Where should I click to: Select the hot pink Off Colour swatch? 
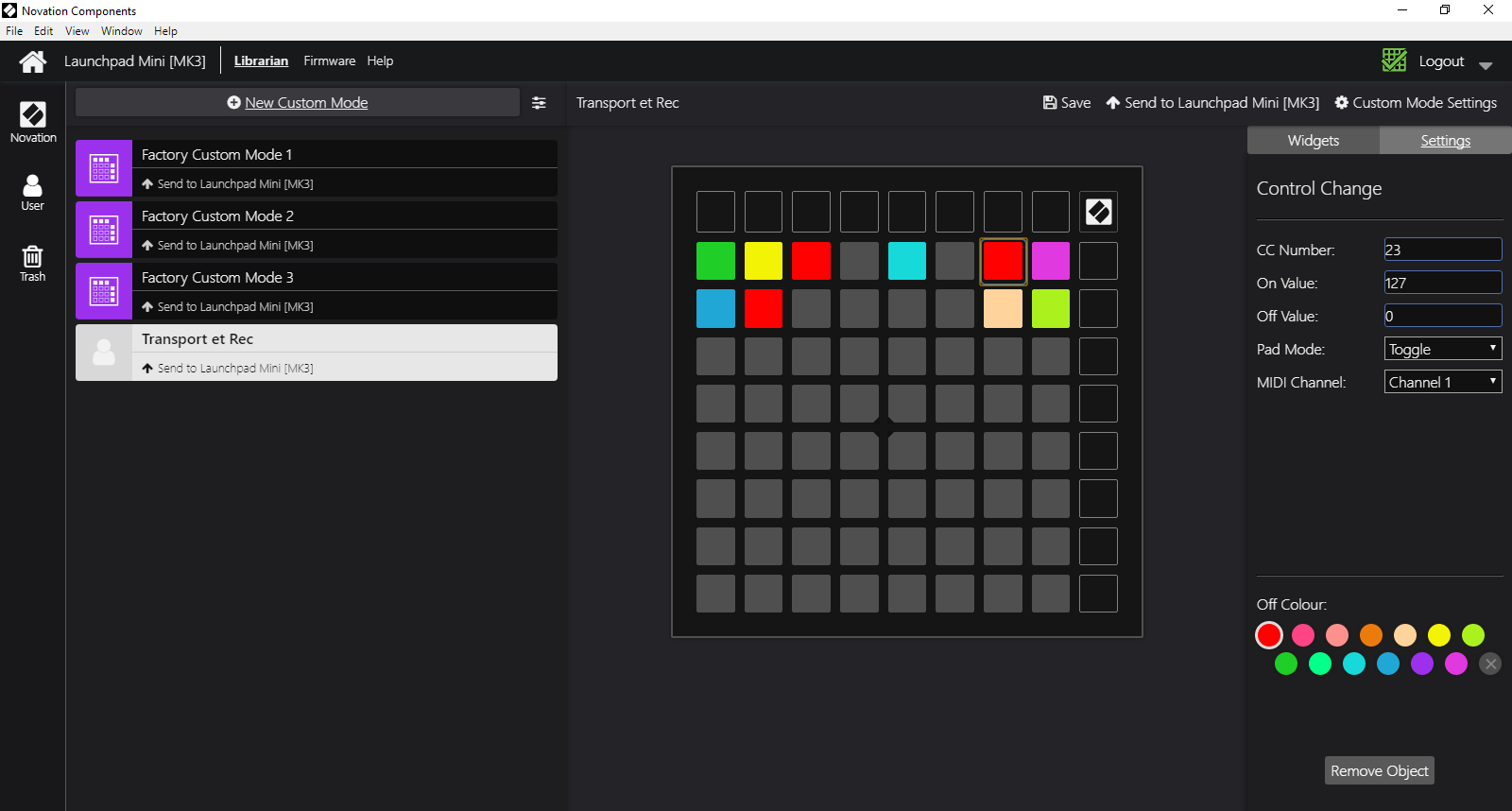pyautogui.click(x=1303, y=635)
